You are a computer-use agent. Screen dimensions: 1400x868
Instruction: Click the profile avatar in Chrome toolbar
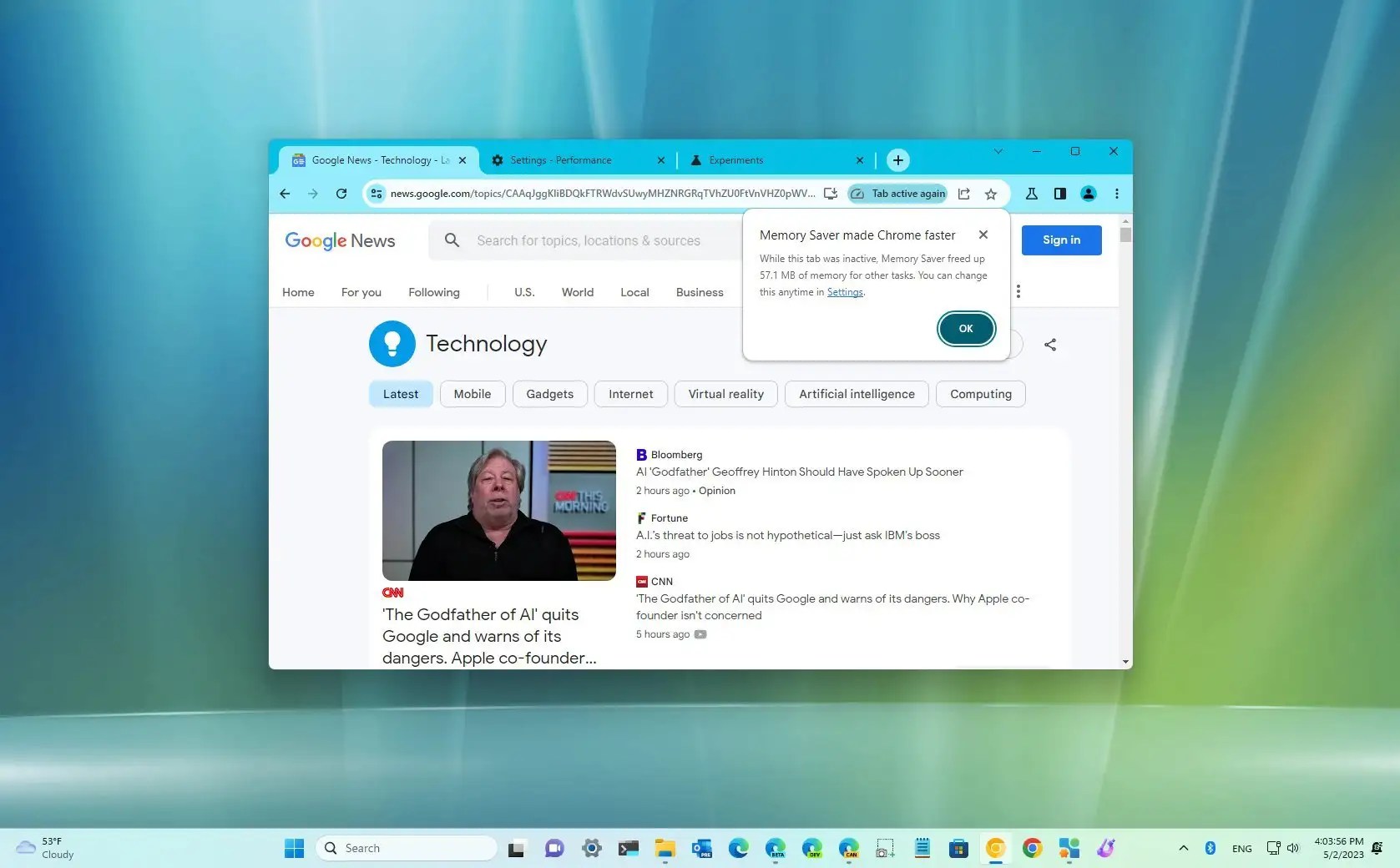coord(1087,193)
